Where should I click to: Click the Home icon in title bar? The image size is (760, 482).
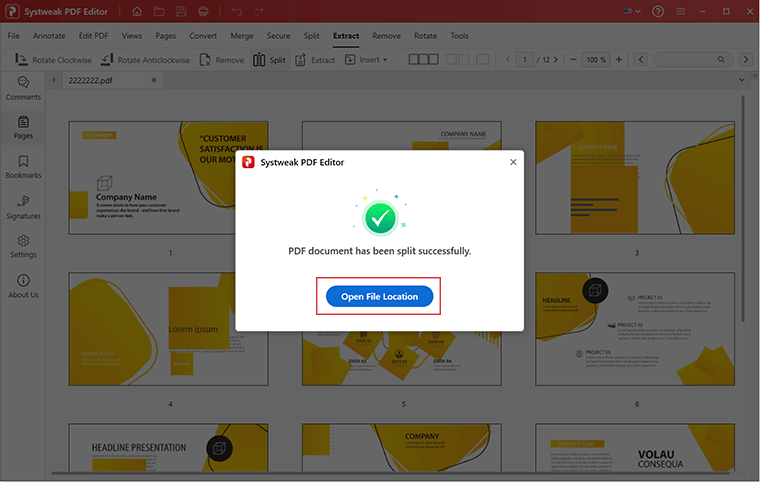pos(137,11)
